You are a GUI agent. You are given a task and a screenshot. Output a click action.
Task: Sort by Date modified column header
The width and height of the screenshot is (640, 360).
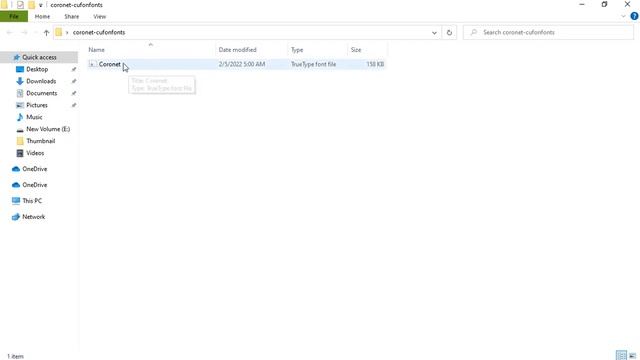tap(237, 49)
